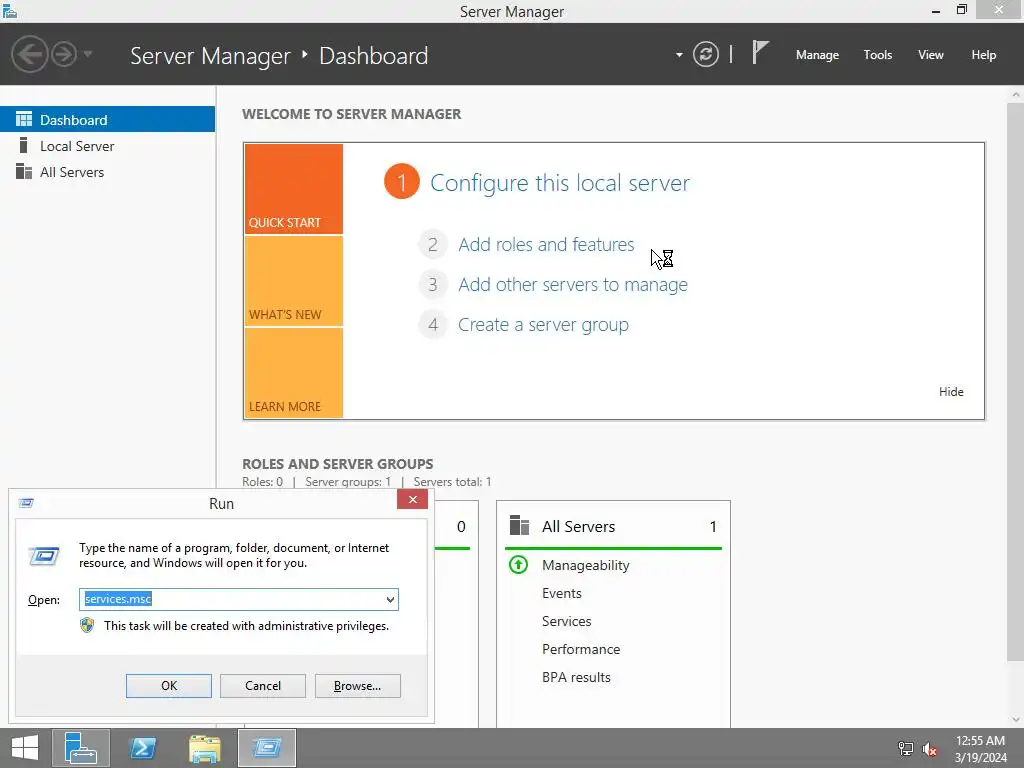Expand the Open combo box dropdown arrow in Run
This screenshot has height=768, width=1024.
coord(390,600)
